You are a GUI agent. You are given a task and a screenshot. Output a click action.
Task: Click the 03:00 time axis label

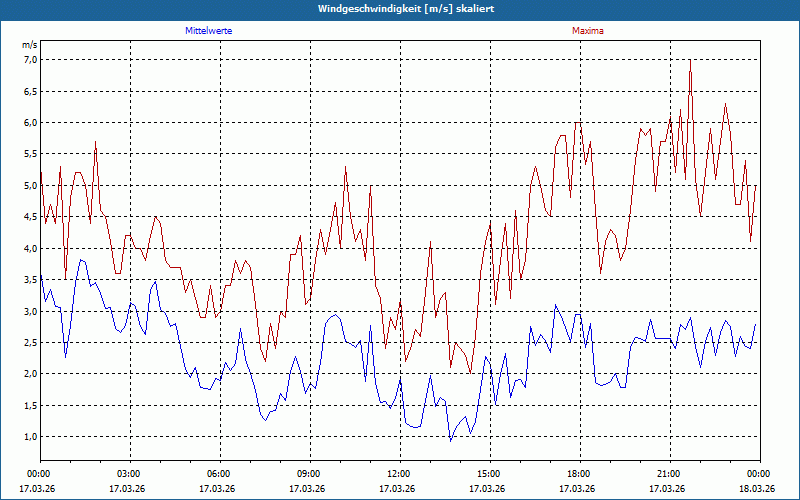coord(130,474)
